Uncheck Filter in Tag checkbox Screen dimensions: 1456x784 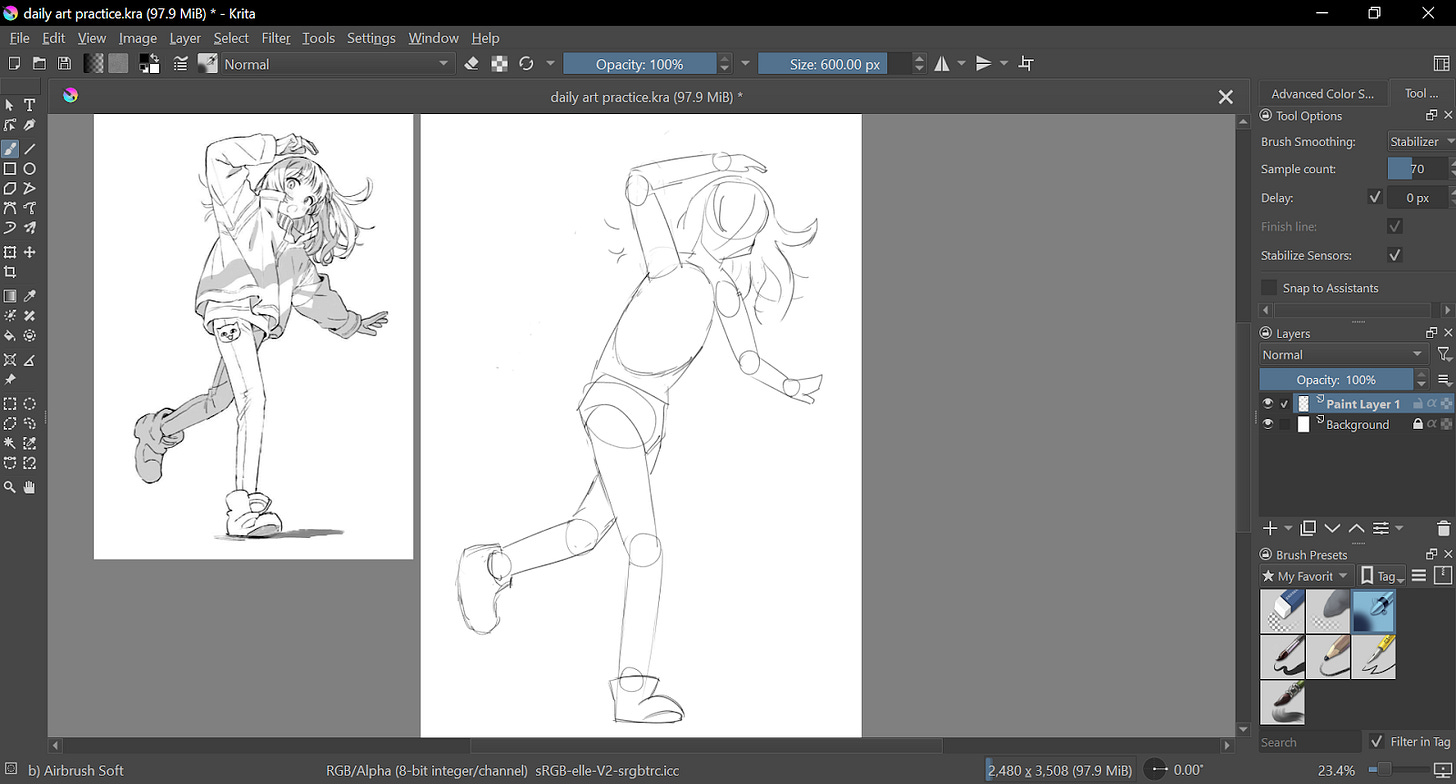pyautogui.click(x=1377, y=741)
